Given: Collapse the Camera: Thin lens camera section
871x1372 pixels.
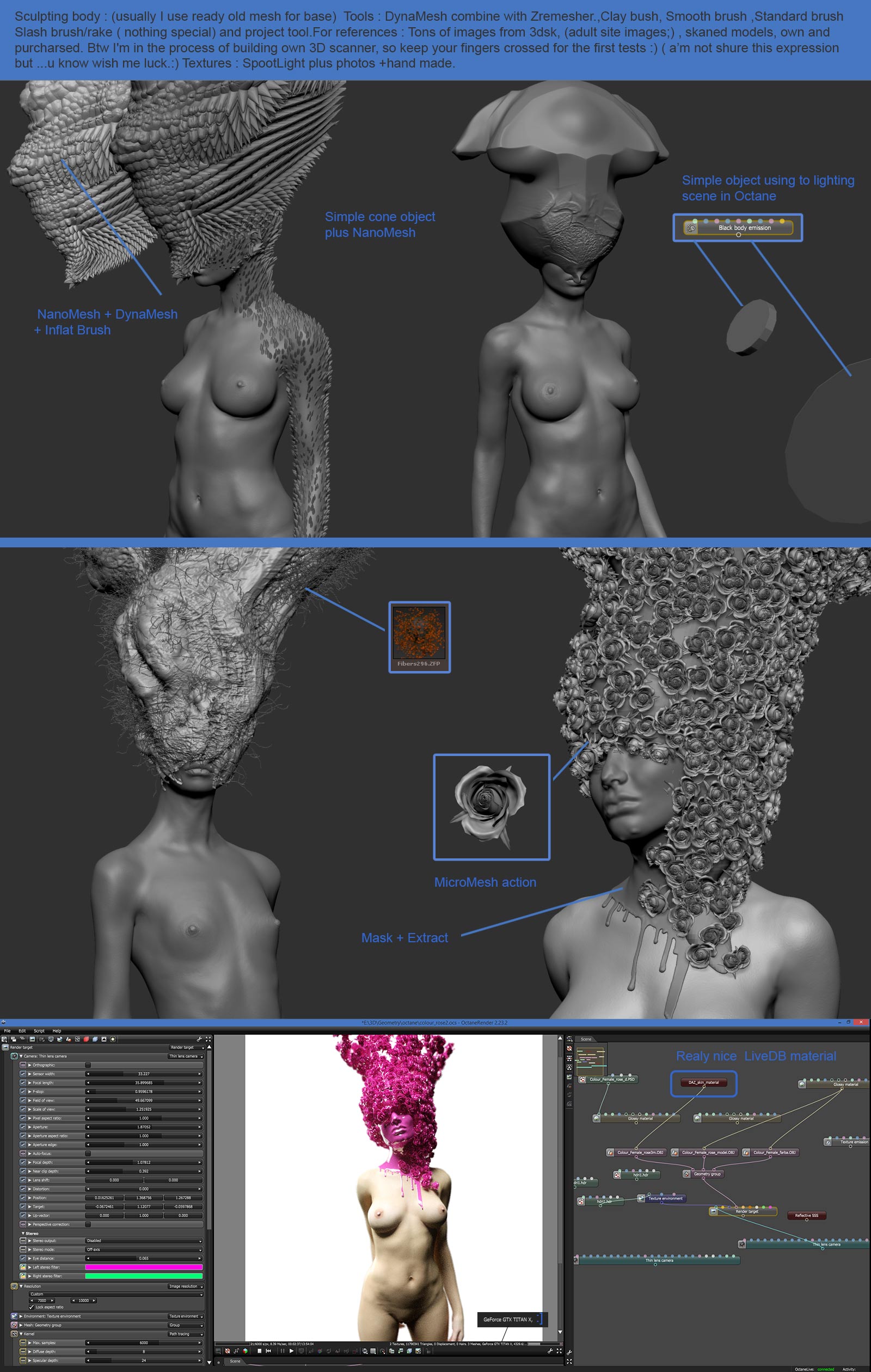Looking at the screenshot, I should 21,1056.
